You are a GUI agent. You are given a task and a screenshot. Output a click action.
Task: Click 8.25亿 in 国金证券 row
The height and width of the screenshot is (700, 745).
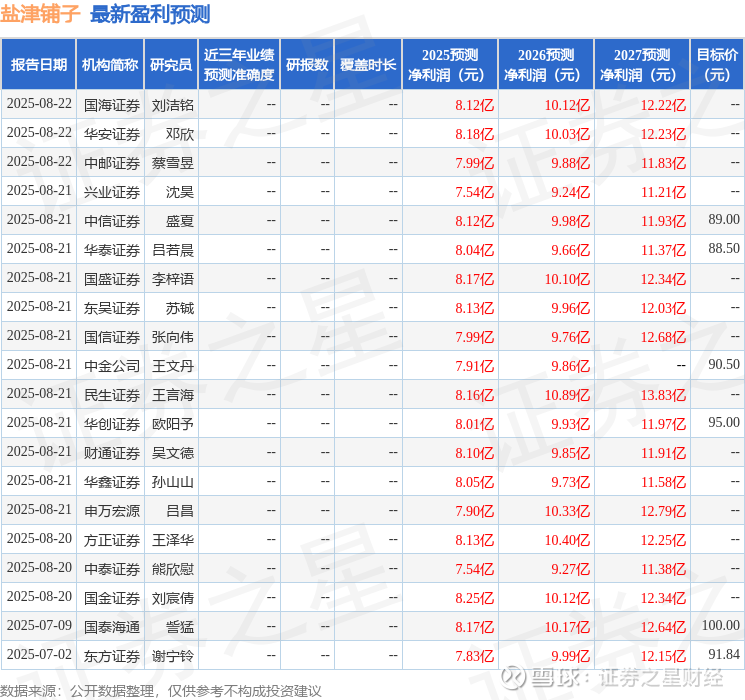[475, 598]
